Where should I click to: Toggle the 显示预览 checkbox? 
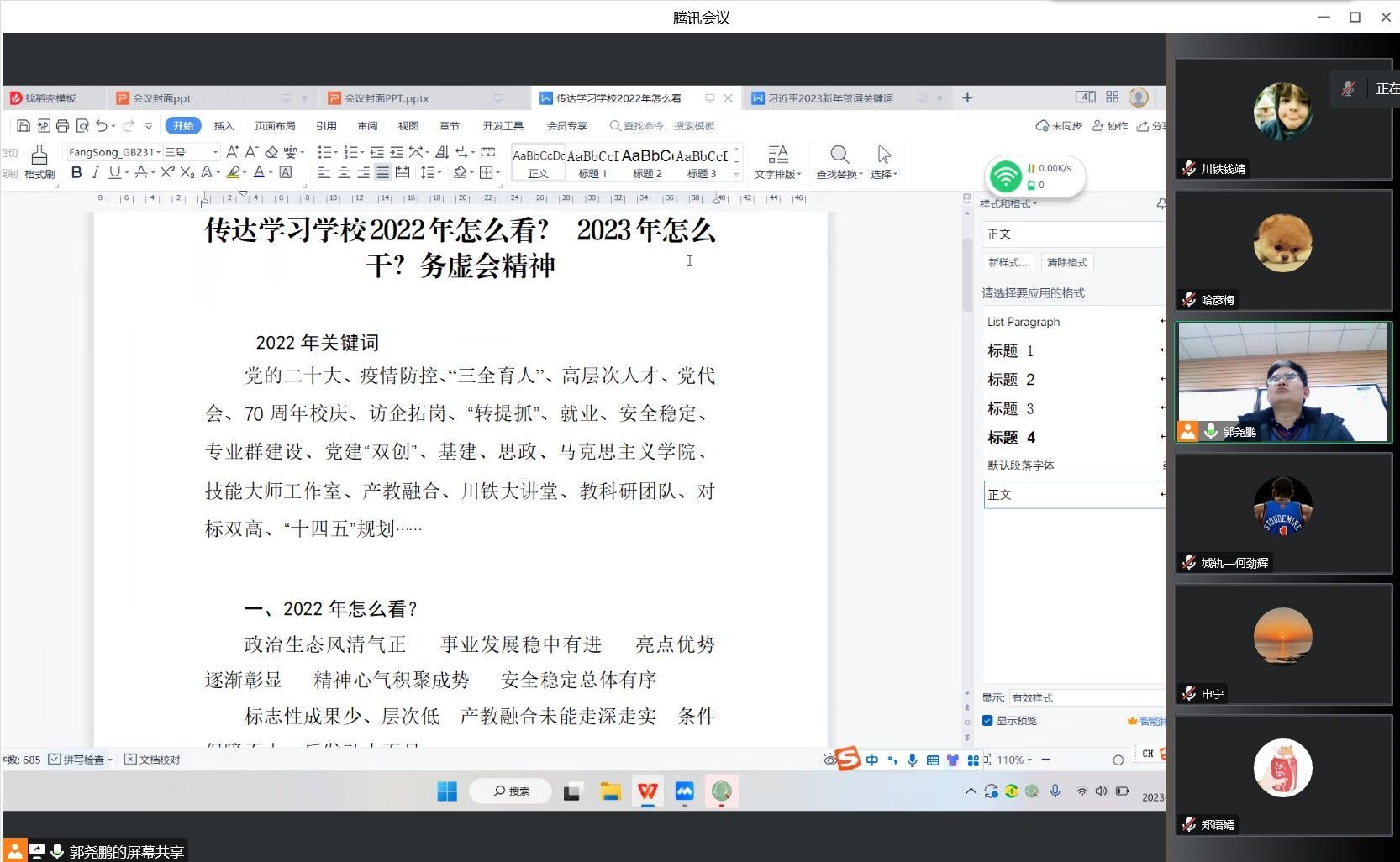[988, 721]
